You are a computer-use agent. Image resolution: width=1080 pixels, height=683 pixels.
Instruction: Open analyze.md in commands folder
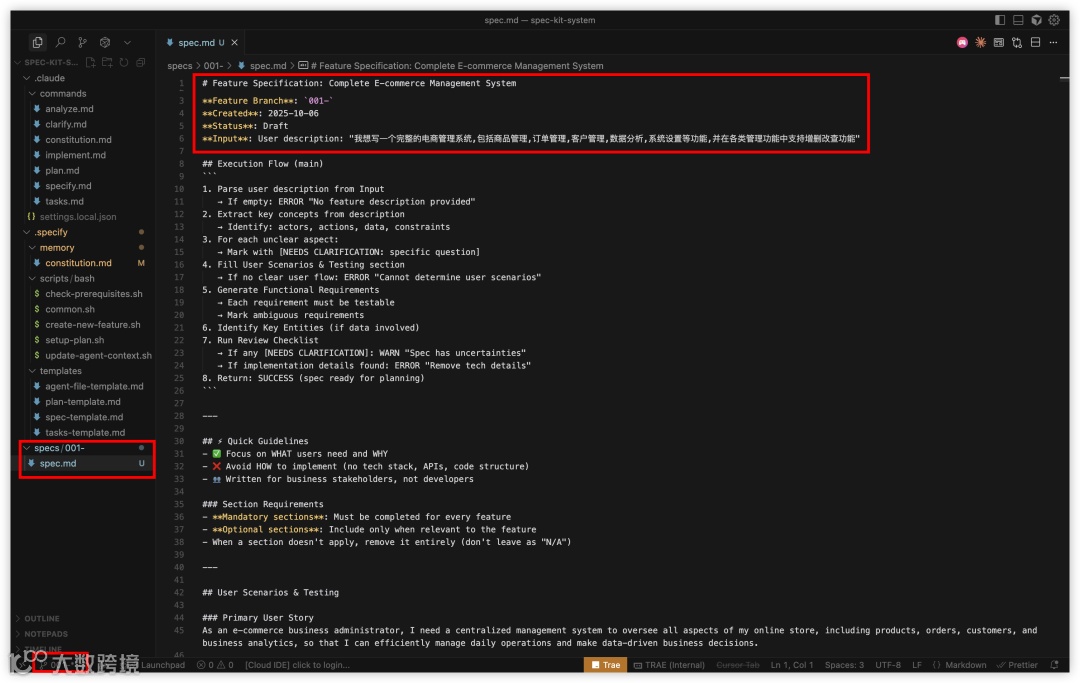pyautogui.click(x=69, y=109)
